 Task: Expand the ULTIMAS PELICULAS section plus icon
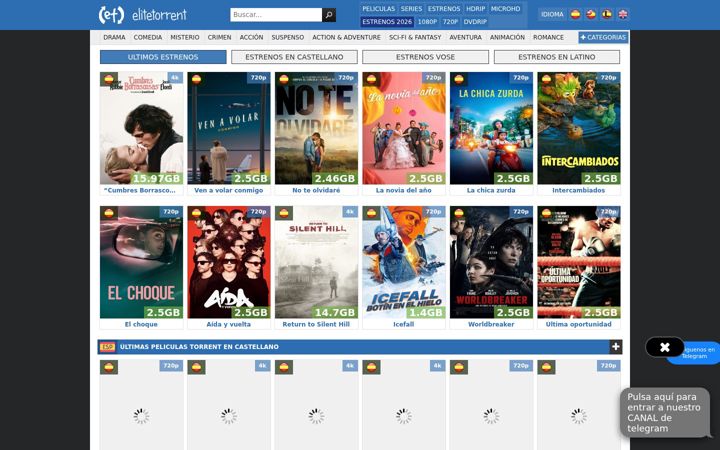(616, 347)
